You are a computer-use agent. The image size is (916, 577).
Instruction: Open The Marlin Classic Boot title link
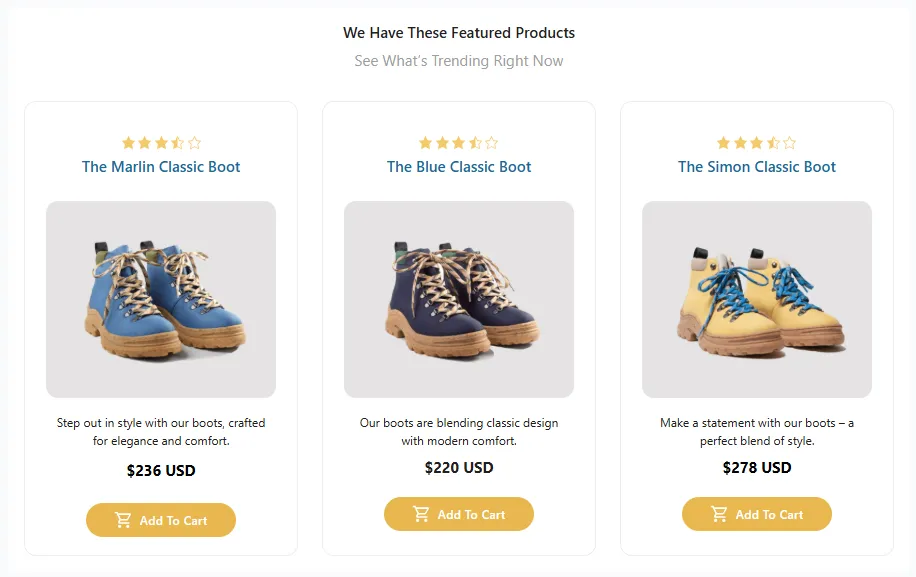click(161, 167)
